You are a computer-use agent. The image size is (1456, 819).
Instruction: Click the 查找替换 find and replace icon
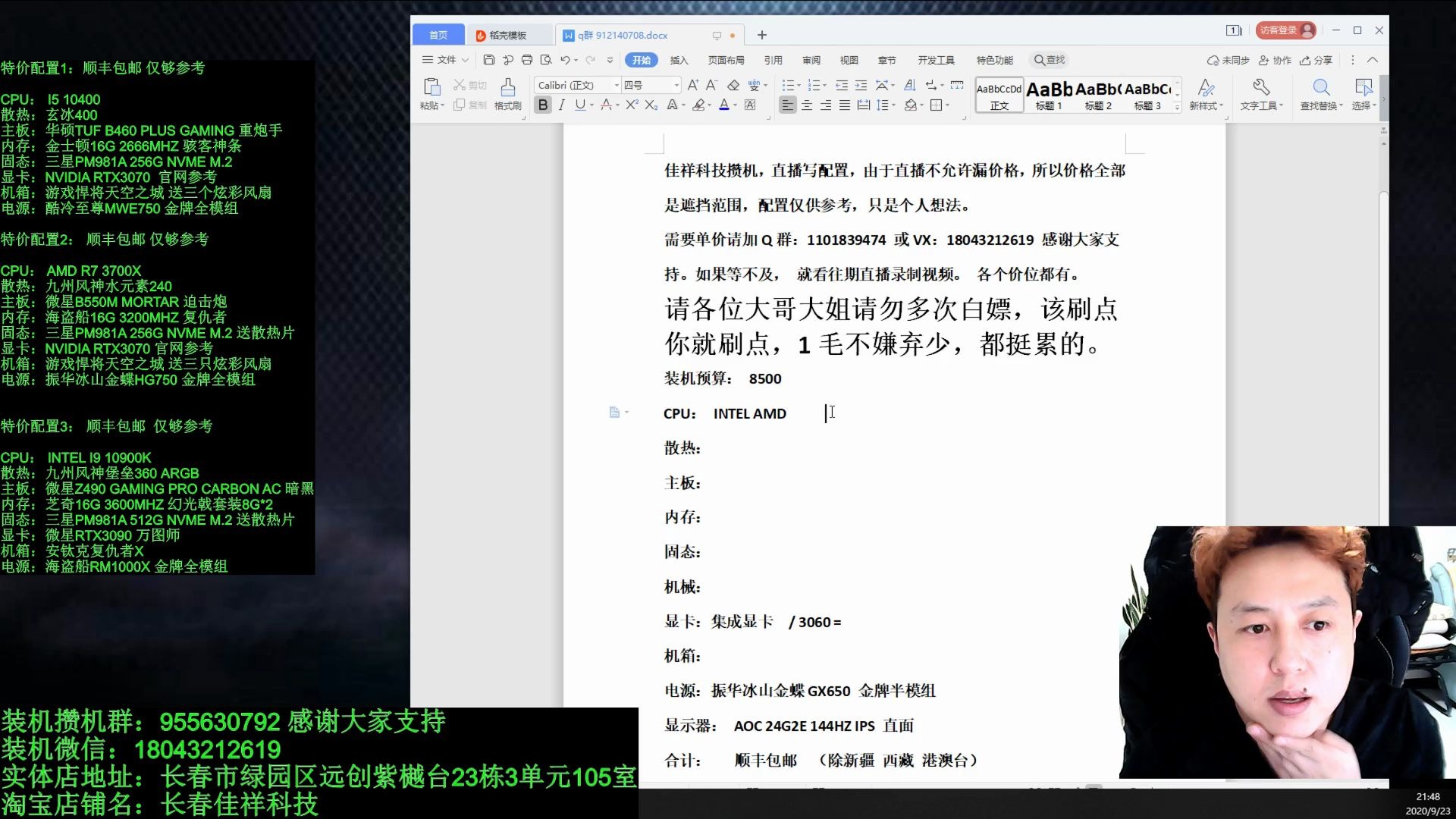pos(1319,95)
